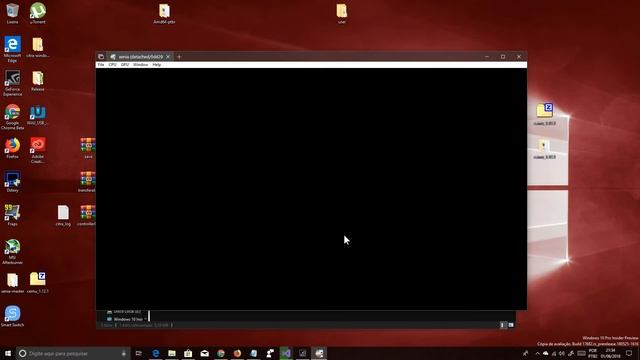Click the Windows Start button
Screen dimensions: 640x360
(8, 353)
